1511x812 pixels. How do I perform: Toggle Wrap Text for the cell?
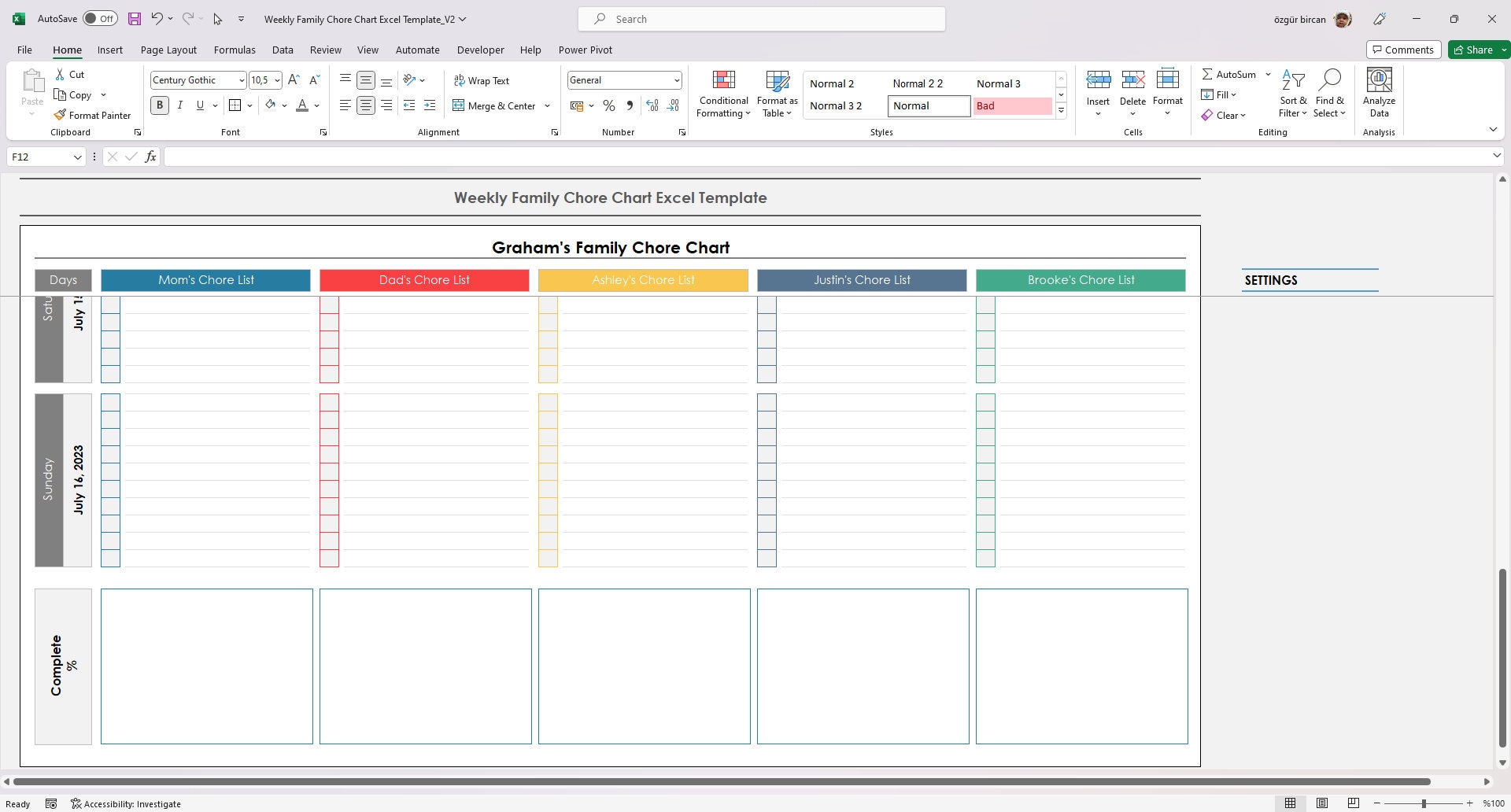pos(482,80)
